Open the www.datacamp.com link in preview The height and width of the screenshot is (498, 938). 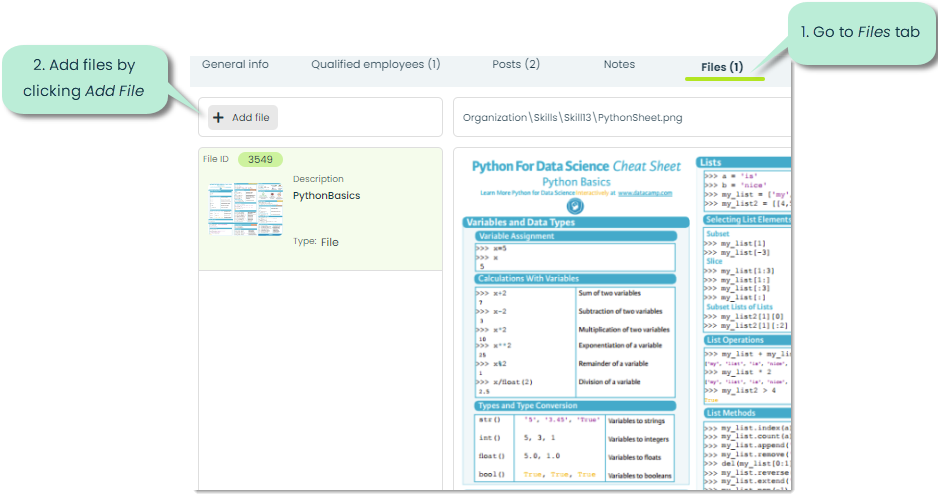point(645,193)
